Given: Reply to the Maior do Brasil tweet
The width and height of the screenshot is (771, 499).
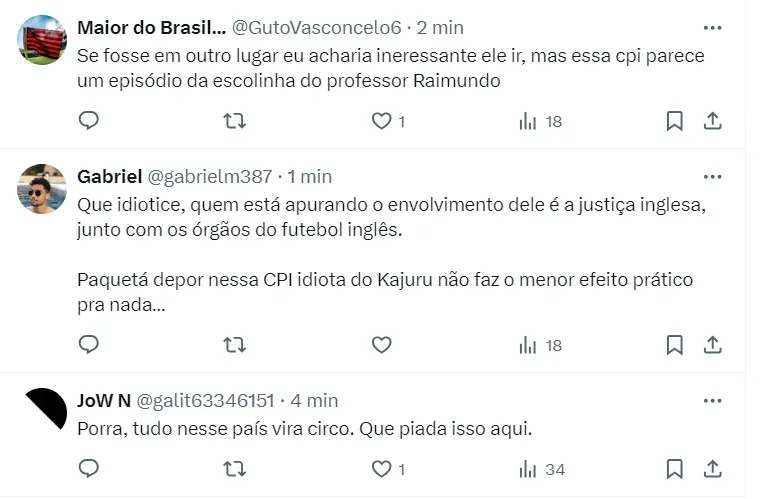Looking at the screenshot, I should 89,121.
